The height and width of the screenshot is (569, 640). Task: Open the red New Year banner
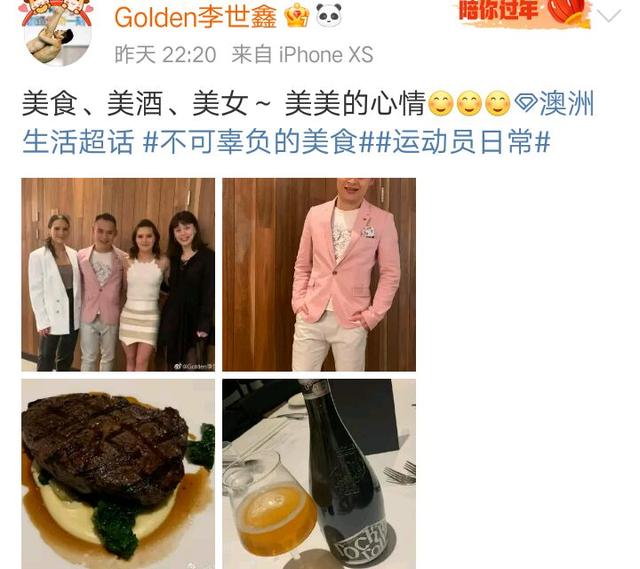point(524,13)
